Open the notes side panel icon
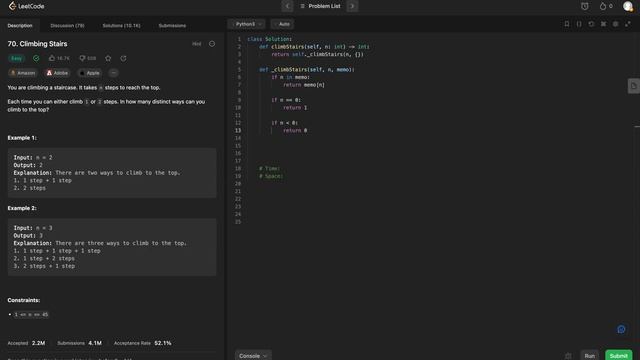Screen dimensions: 640x360 [633, 86]
